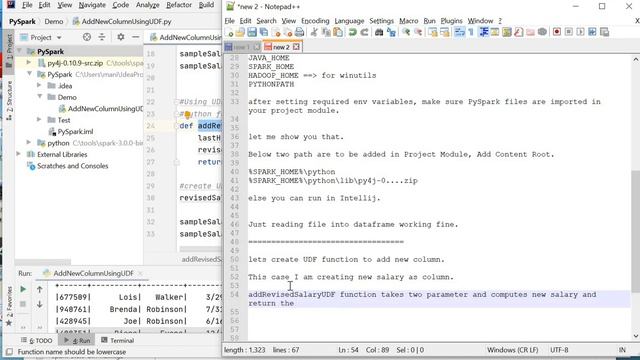Open the Structure side tool window
The height and width of the screenshot is (360, 640).
click(x=9, y=100)
